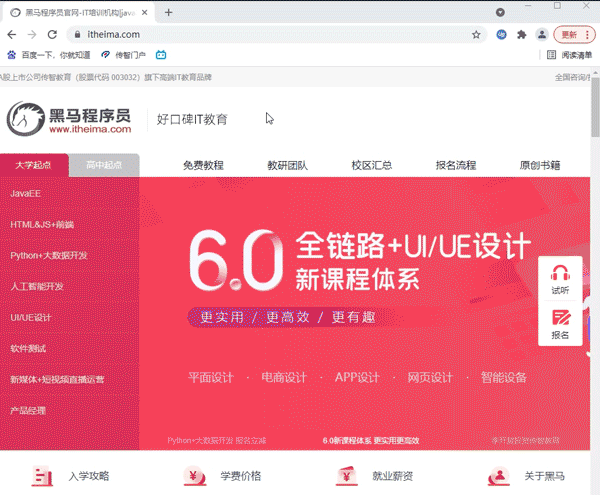Switch to the 高中起点 tab

104,165
